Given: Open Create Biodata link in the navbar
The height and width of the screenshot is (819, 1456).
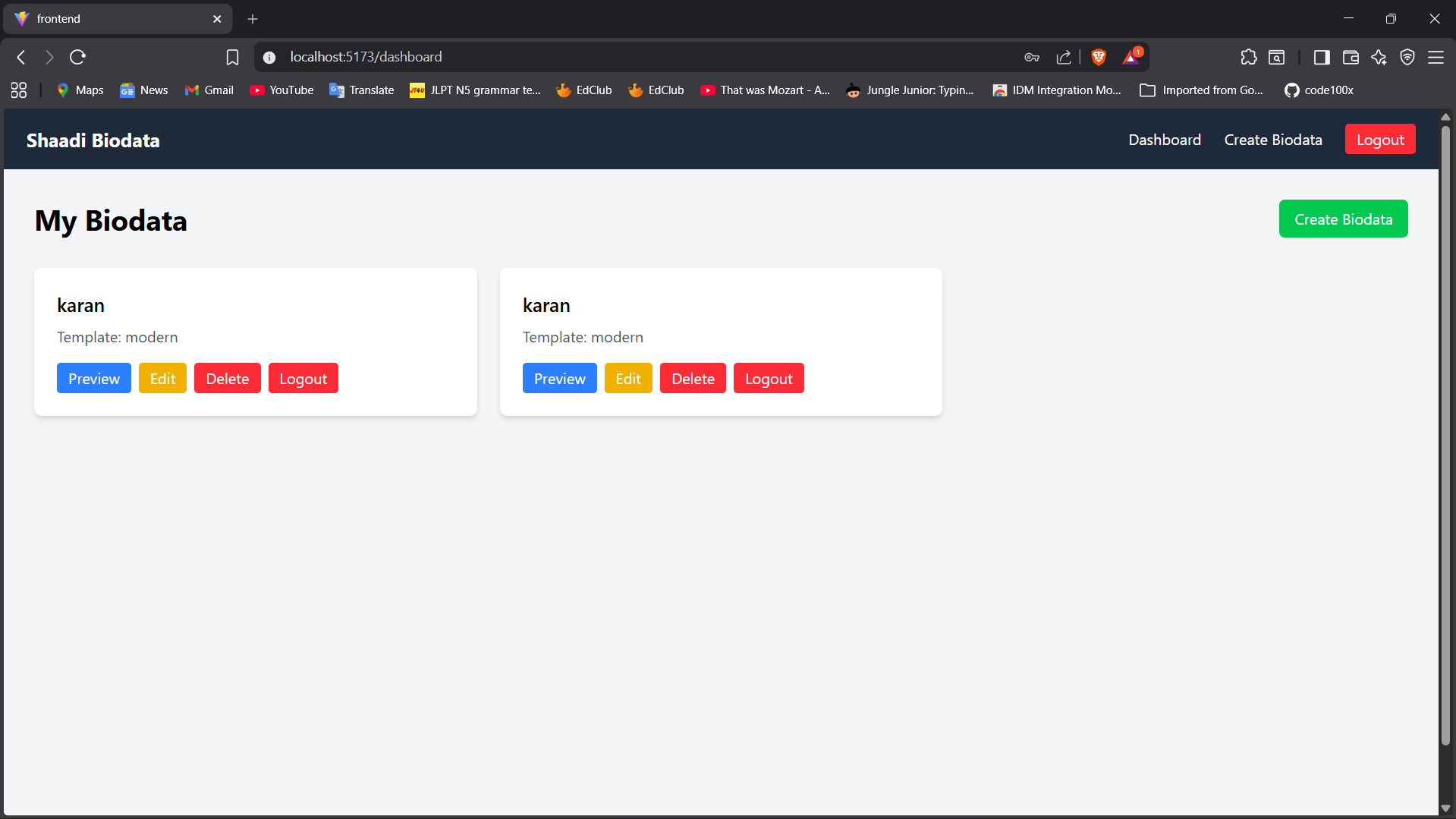Looking at the screenshot, I should click(1273, 140).
